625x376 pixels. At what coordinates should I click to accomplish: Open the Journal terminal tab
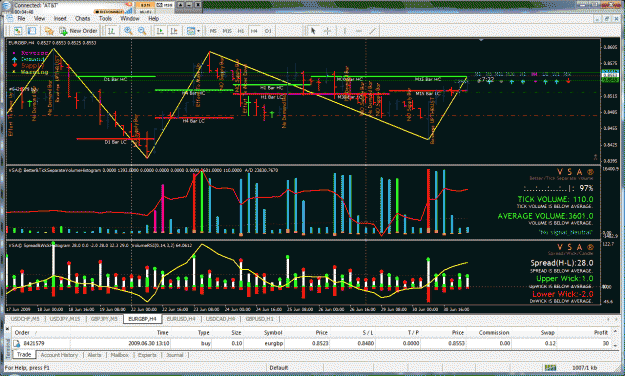tap(175, 355)
